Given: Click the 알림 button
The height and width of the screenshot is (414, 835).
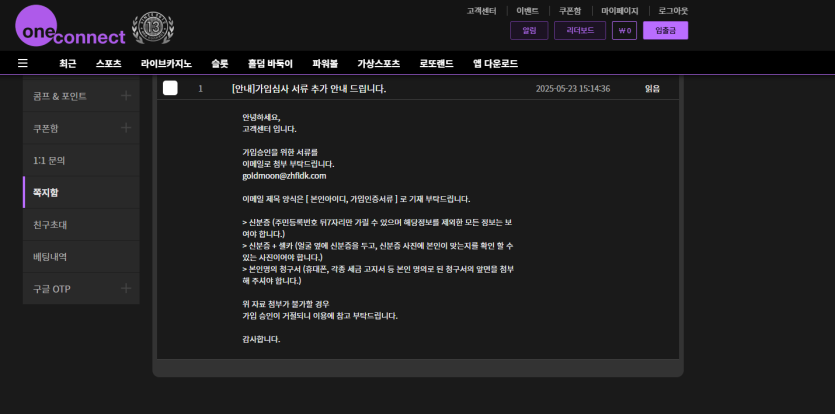Looking at the screenshot, I should pos(529,30).
